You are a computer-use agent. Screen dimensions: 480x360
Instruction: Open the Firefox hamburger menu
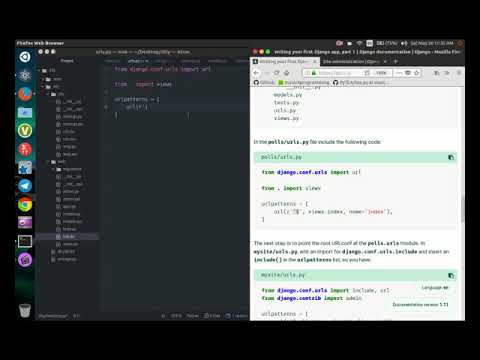click(459, 73)
